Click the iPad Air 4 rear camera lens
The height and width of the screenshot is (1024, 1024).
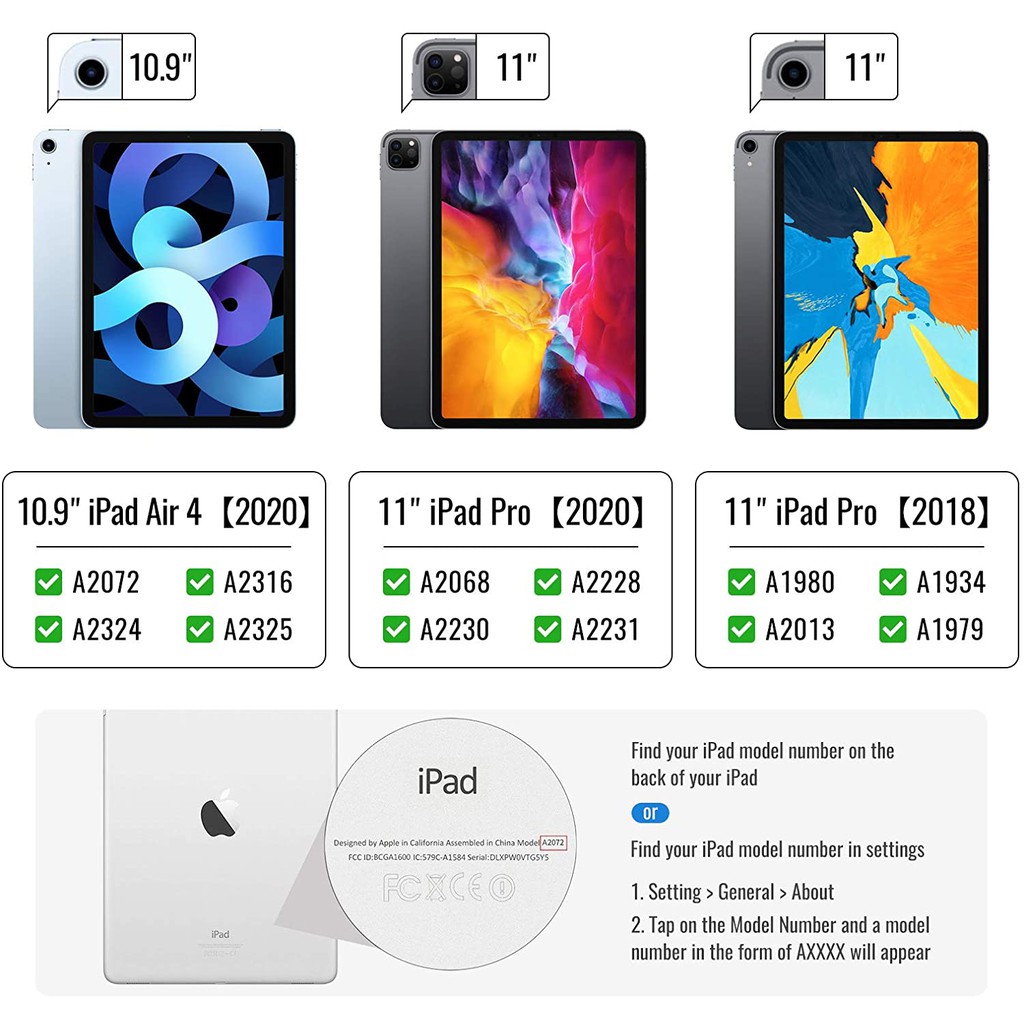tap(48, 145)
